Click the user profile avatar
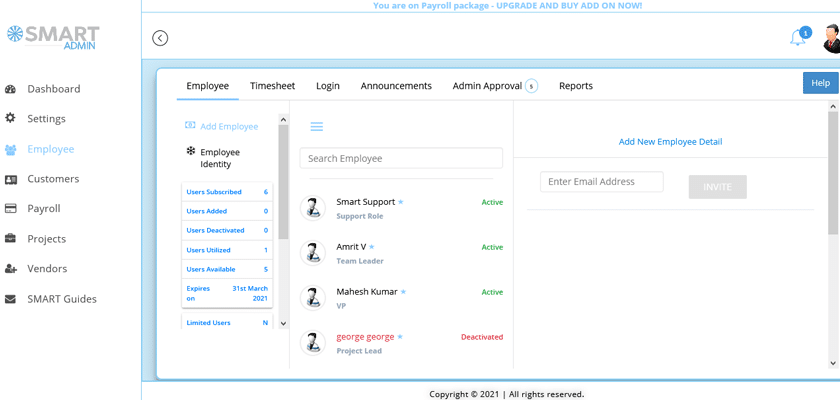Screen dimensions: 840x400 [830, 39]
